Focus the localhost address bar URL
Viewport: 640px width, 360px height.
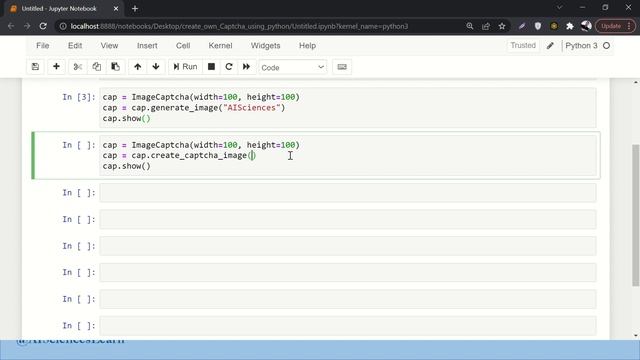tap(239, 26)
